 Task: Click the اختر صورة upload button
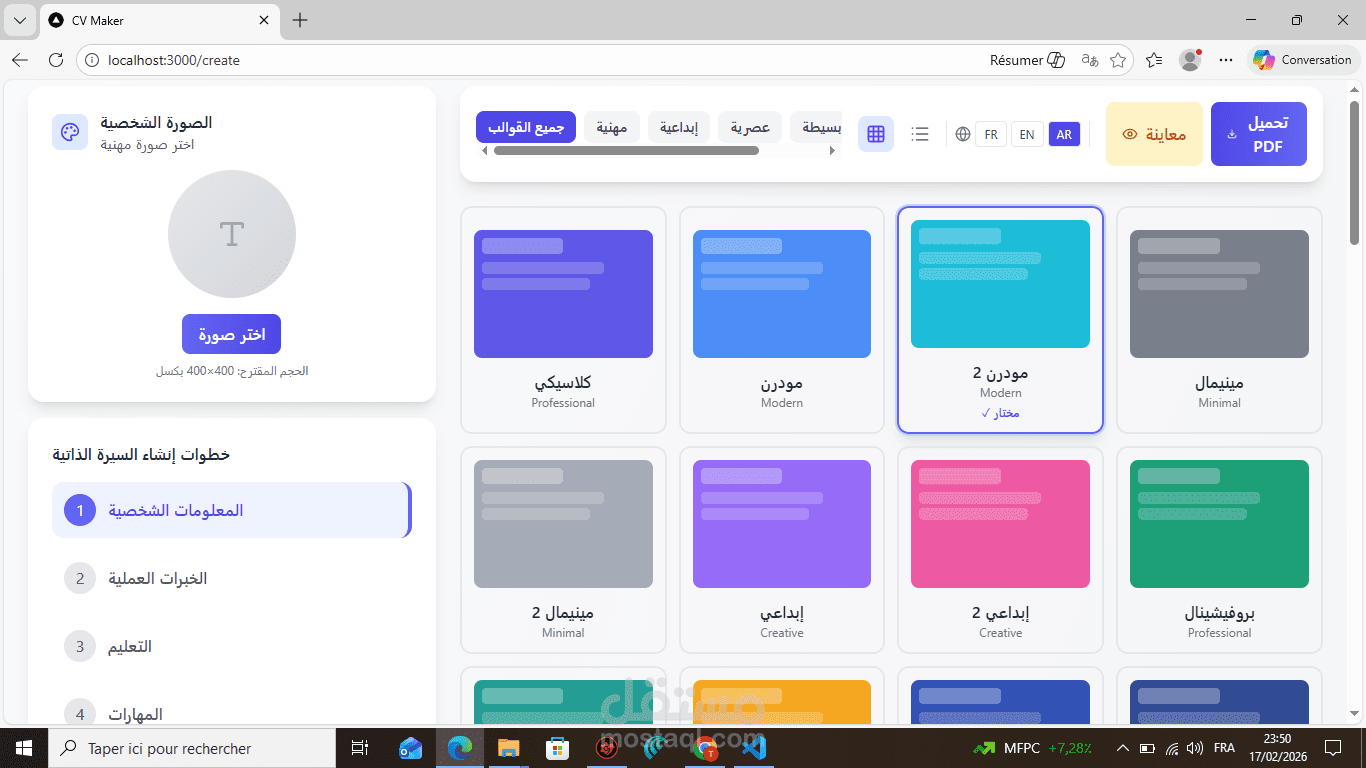231,334
